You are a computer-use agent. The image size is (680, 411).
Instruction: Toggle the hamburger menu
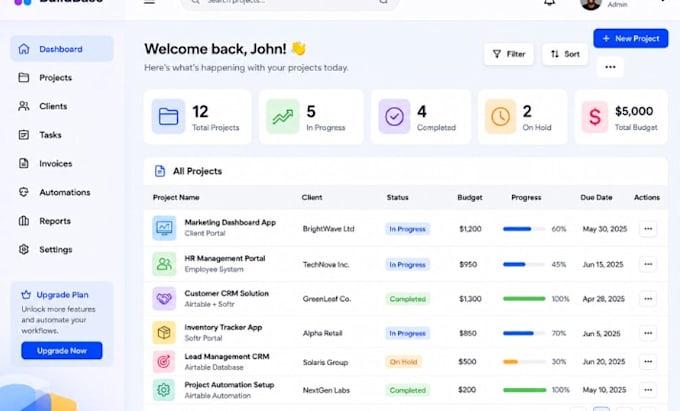click(149, 2)
